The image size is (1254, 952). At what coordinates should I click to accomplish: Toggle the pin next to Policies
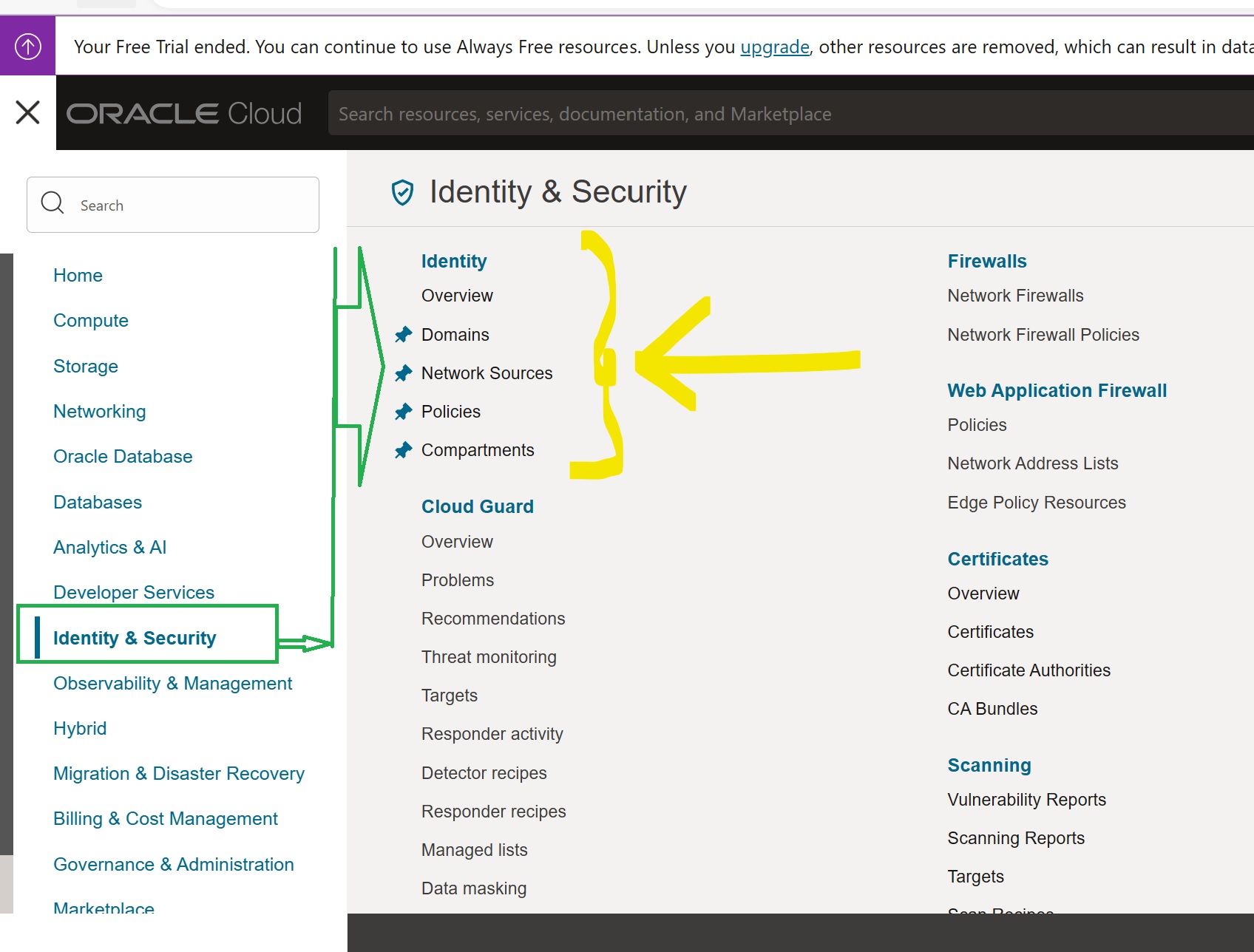pyautogui.click(x=403, y=412)
